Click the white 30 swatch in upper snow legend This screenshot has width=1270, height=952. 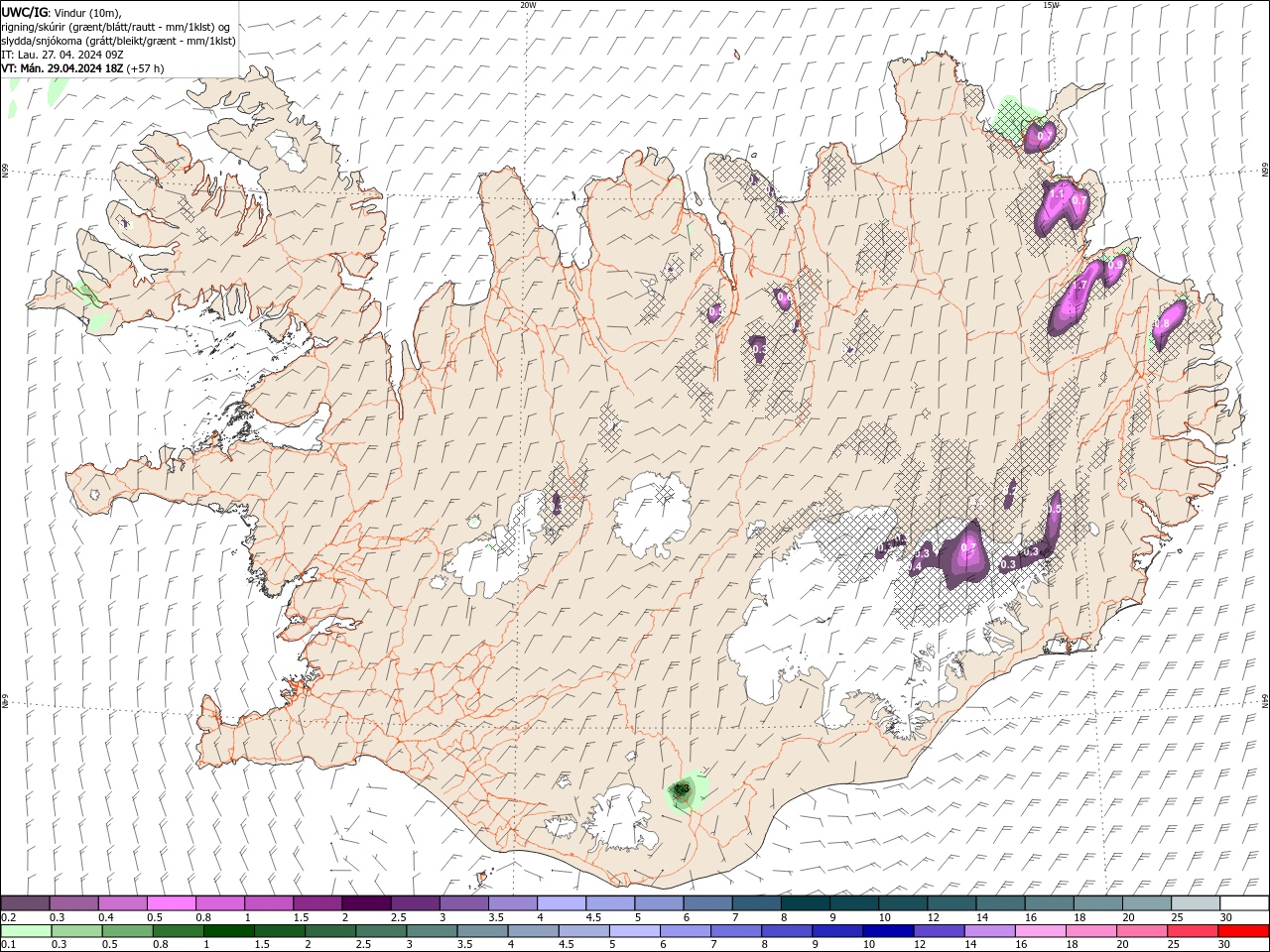[x=1244, y=902]
